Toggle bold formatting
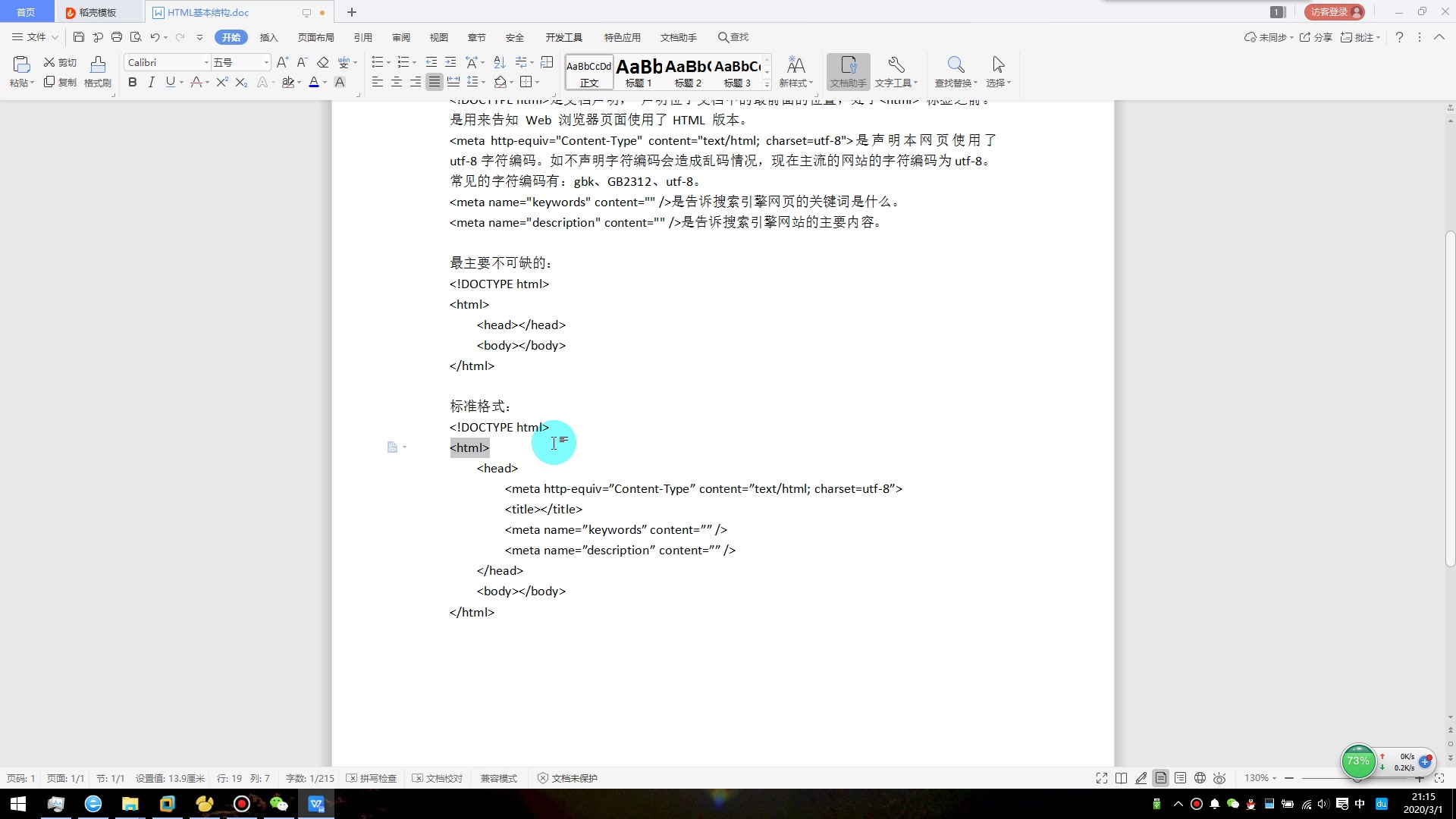Viewport: 1456px width, 819px height. tap(132, 82)
